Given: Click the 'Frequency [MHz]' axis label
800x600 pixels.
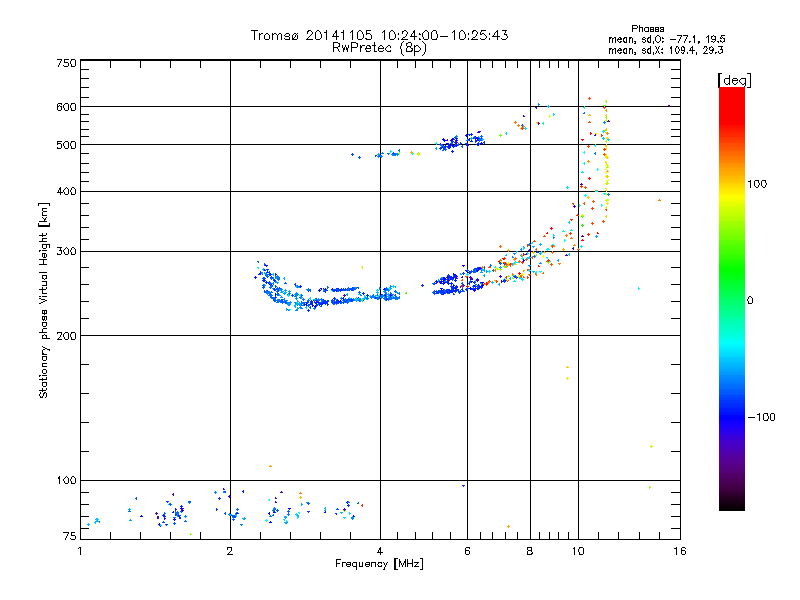Looking at the screenshot, I should [379, 564].
